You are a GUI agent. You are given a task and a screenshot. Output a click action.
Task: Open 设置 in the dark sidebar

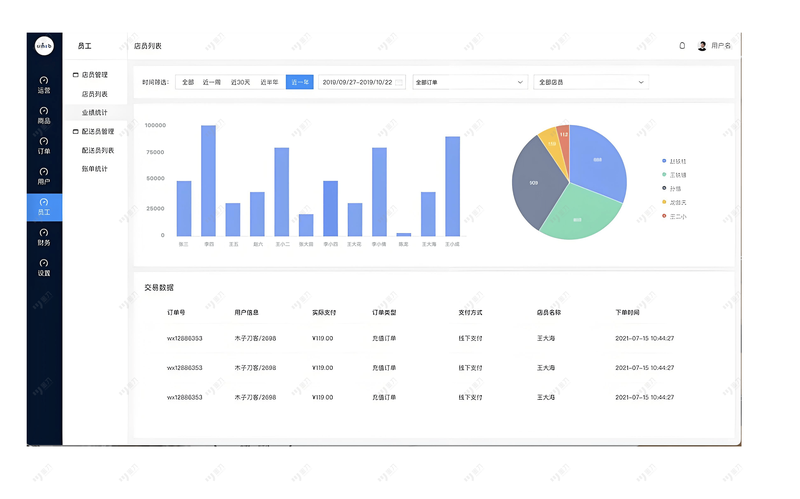pyautogui.click(x=44, y=268)
